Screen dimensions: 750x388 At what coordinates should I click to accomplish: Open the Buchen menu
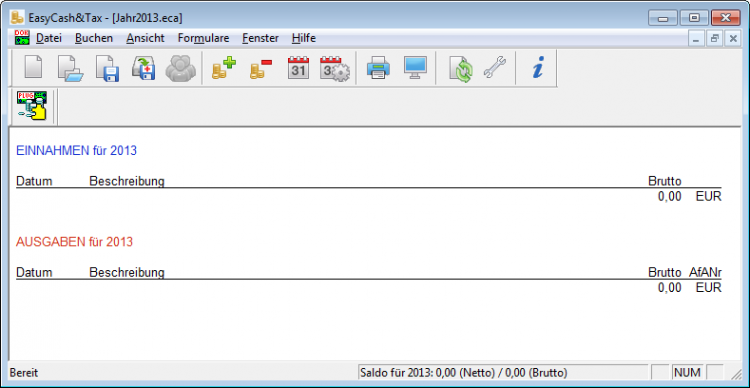(x=94, y=38)
